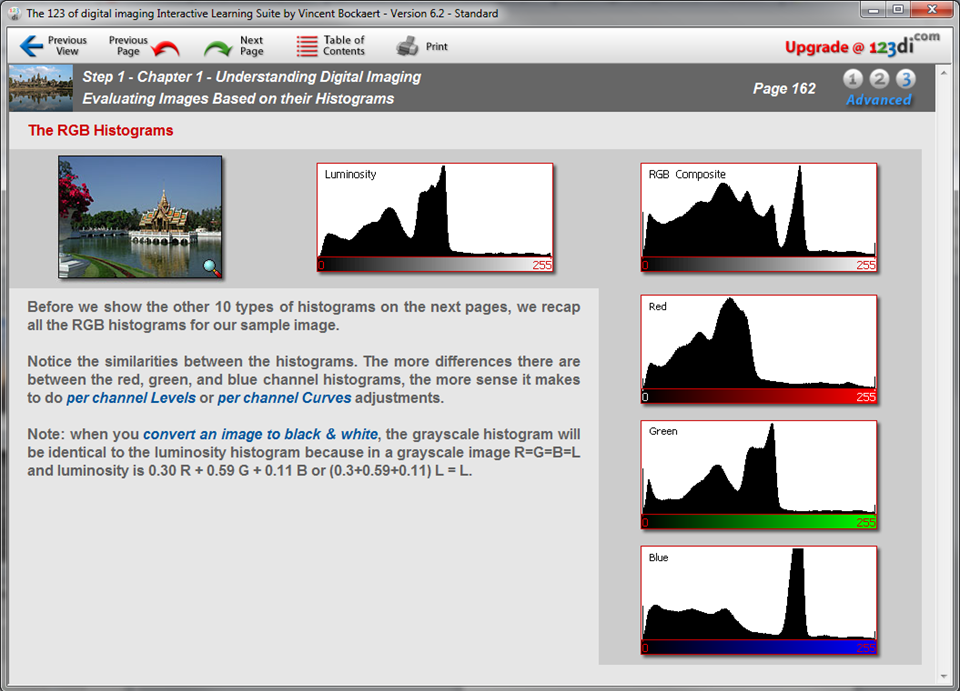Select difficulty level 1 circle
Image resolution: width=960 pixels, height=691 pixels.
pos(852,78)
